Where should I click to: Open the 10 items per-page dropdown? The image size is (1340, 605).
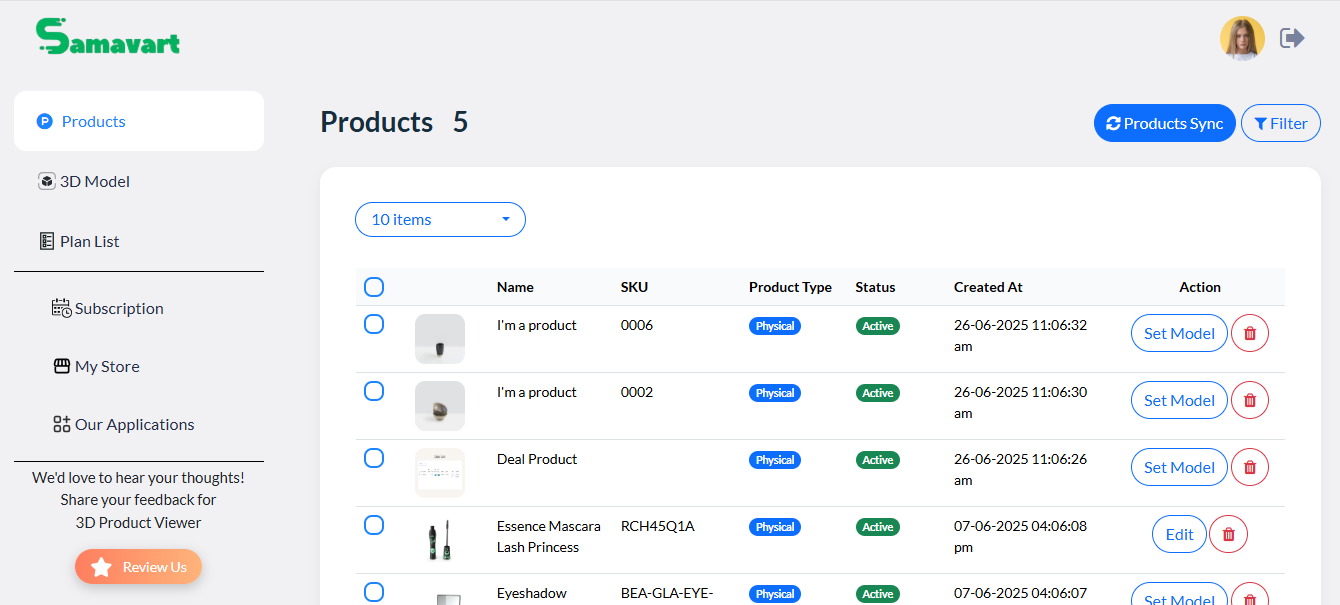pyautogui.click(x=440, y=219)
